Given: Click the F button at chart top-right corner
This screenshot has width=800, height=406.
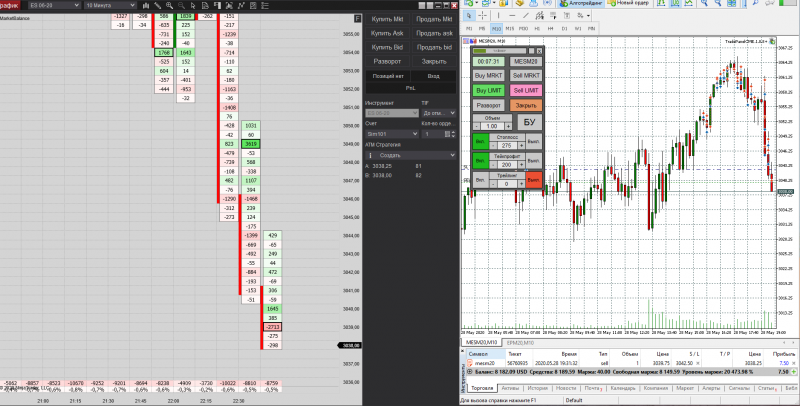Looking at the screenshot, I should [358, 18].
